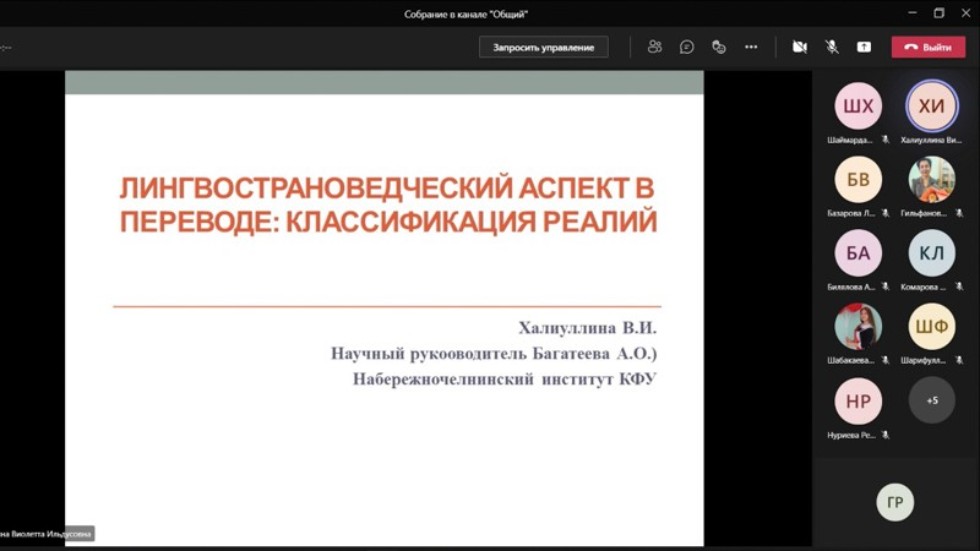Screen dimensions: 980x551
Task: Expand the +5 hidden participants
Action: [931, 400]
